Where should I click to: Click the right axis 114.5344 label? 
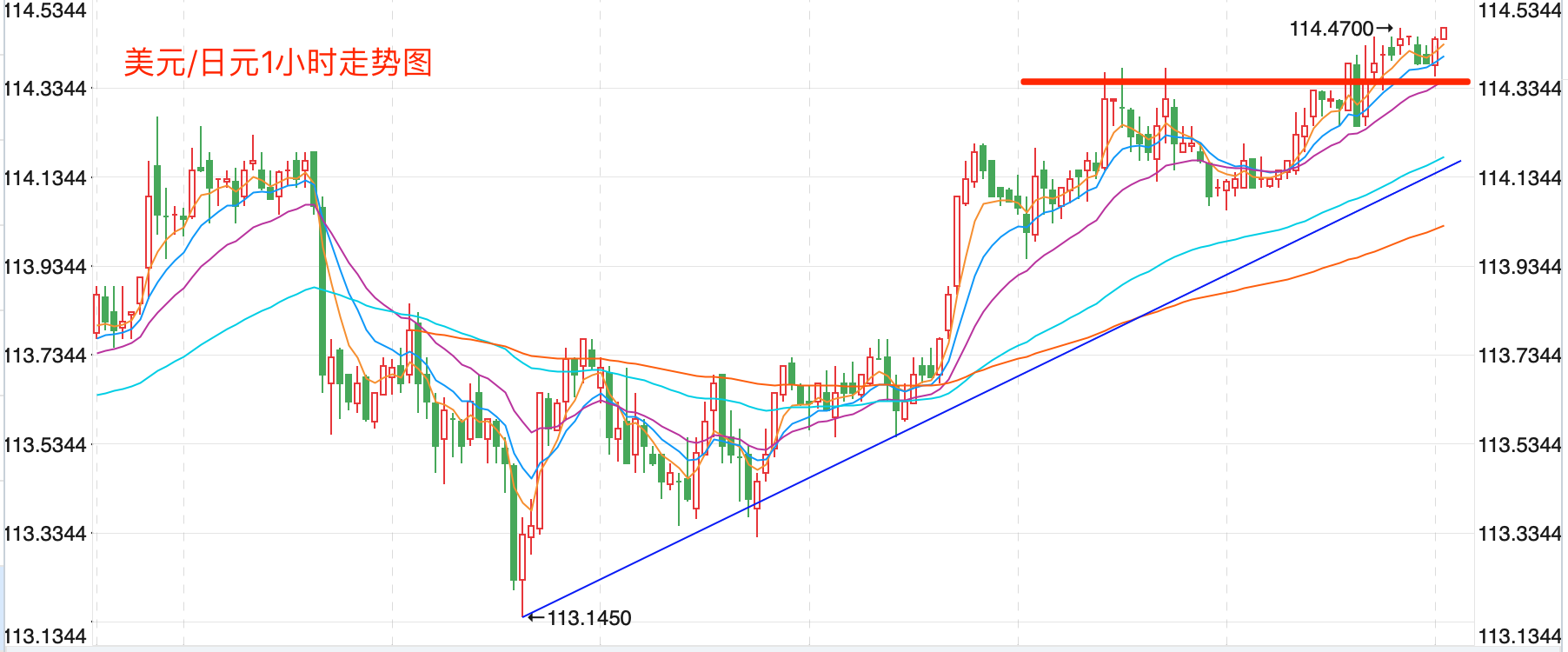click(x=1520, y=10)
